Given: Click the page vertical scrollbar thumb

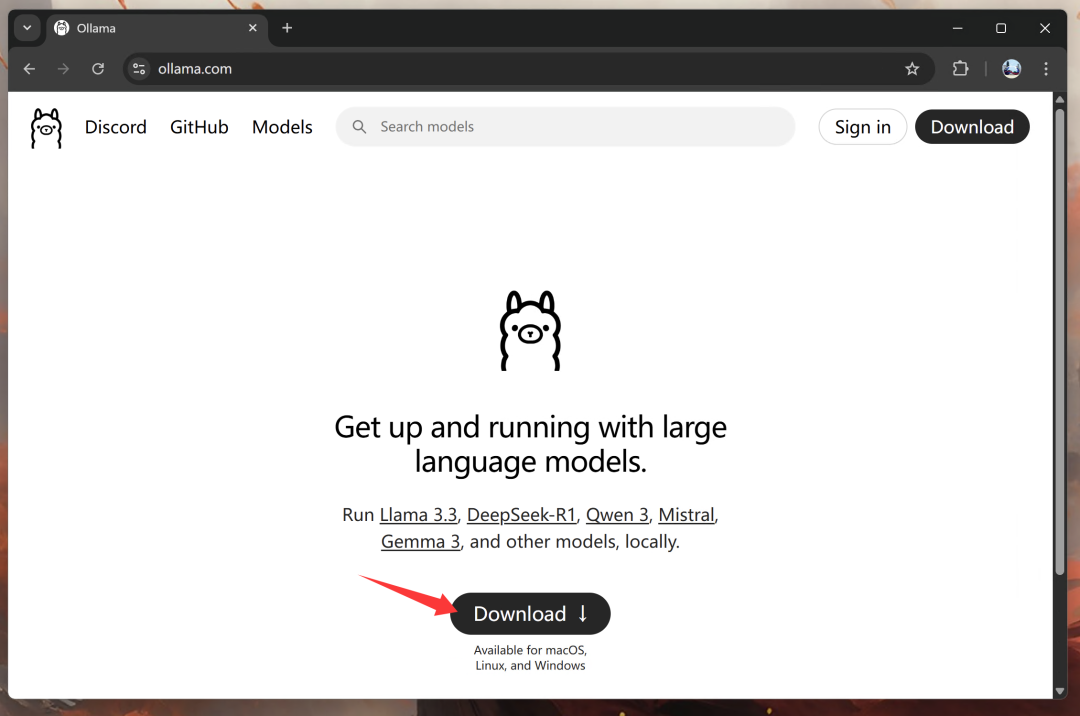Looking at the screenshot, I should coord(1060,340).
